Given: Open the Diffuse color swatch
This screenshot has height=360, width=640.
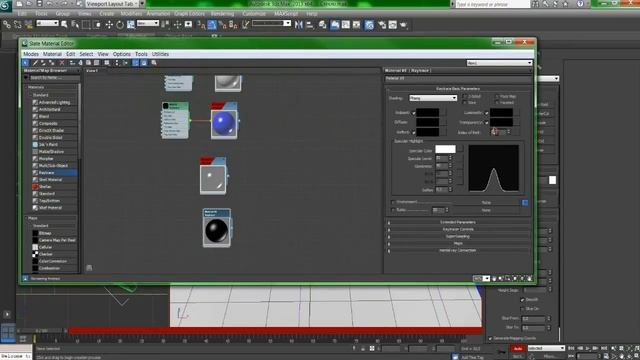Looking at the screenshot, I should (427, 122).
